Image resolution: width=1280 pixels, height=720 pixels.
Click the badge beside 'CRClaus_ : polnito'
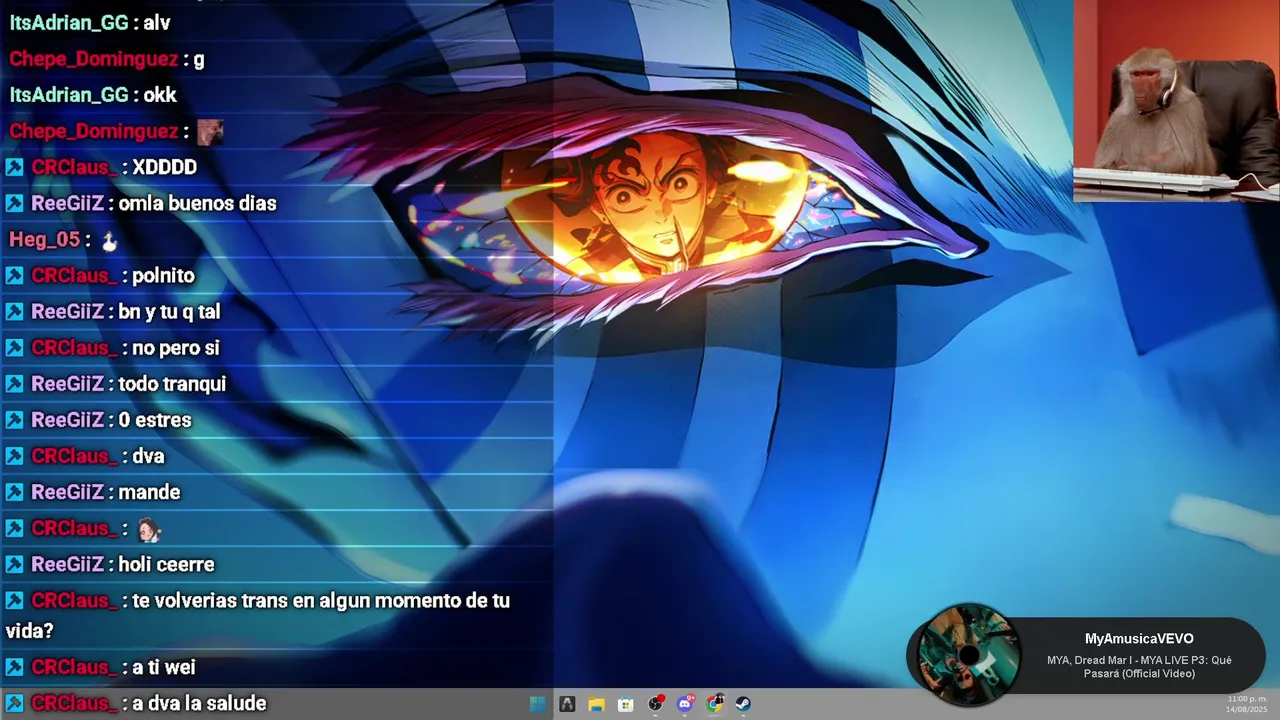point(14,275)
